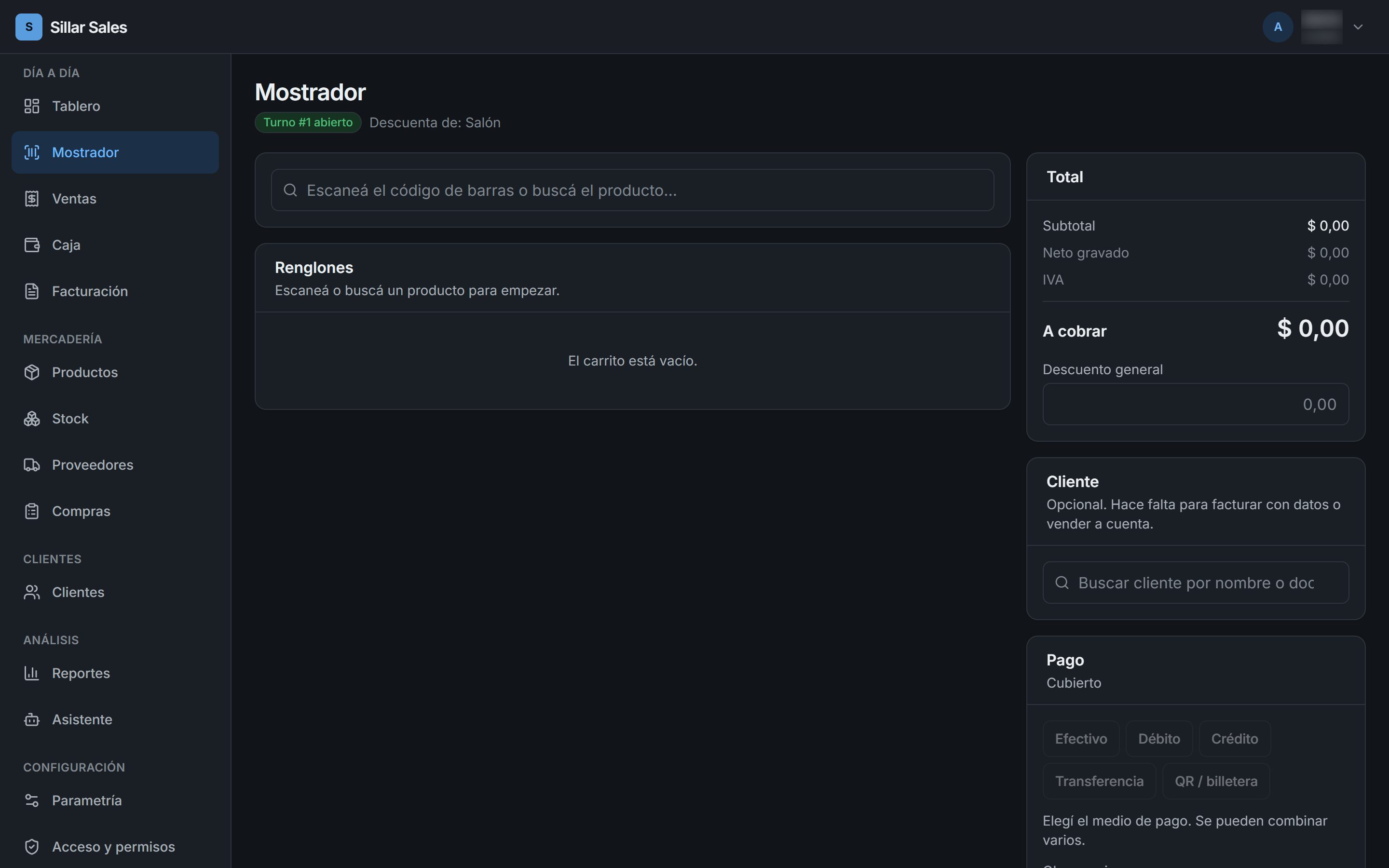Click the Sillar Sales logo icon

pos(29,27)
